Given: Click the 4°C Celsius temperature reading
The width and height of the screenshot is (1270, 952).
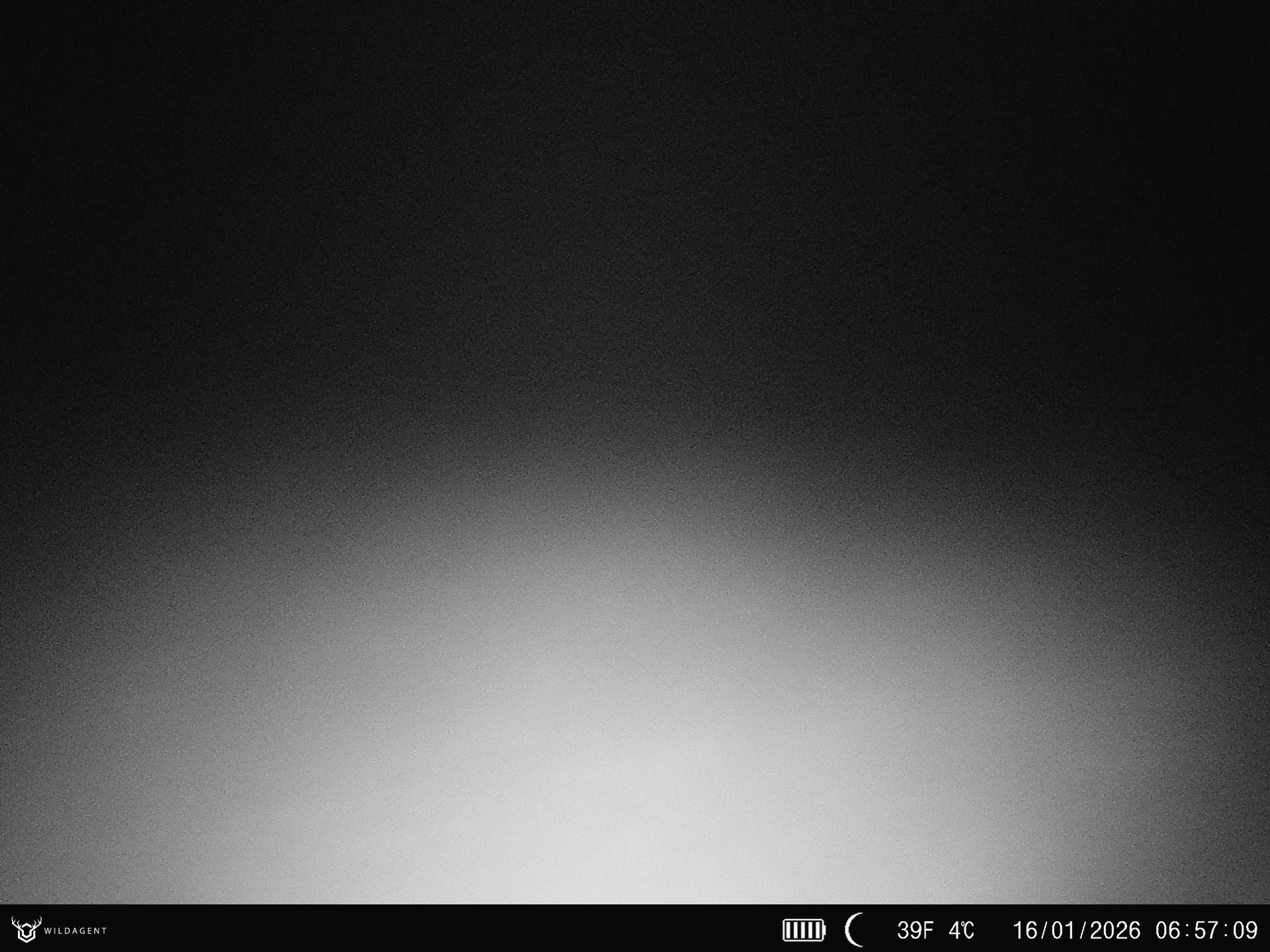Looking at the screenshot, I should pyautogui.click(x=961, y=930).
